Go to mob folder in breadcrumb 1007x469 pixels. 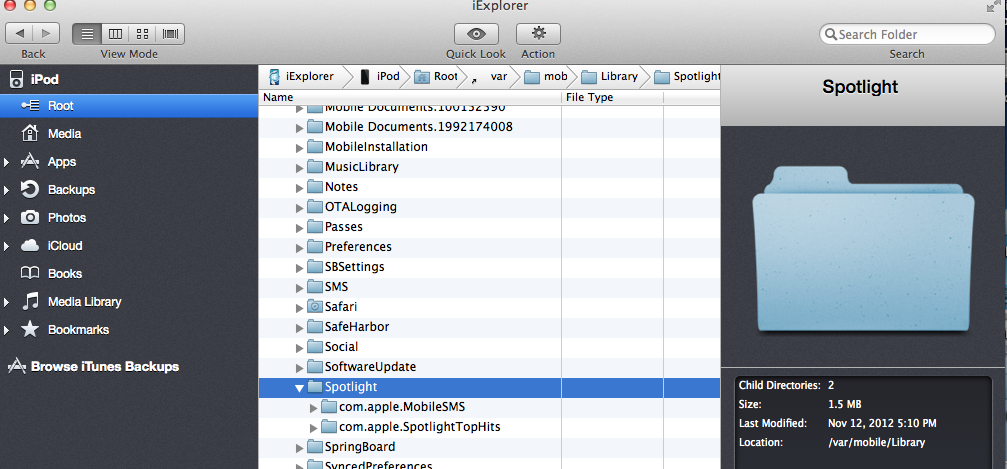point(546,76)
